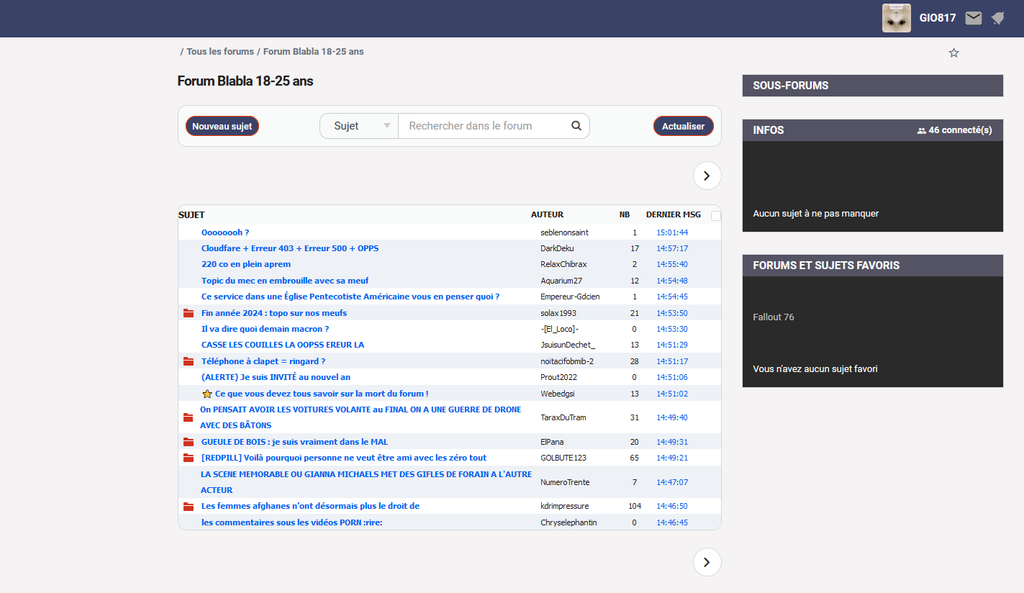
Task: Add forum to favorites with star icon
Action: pos(953,53)
